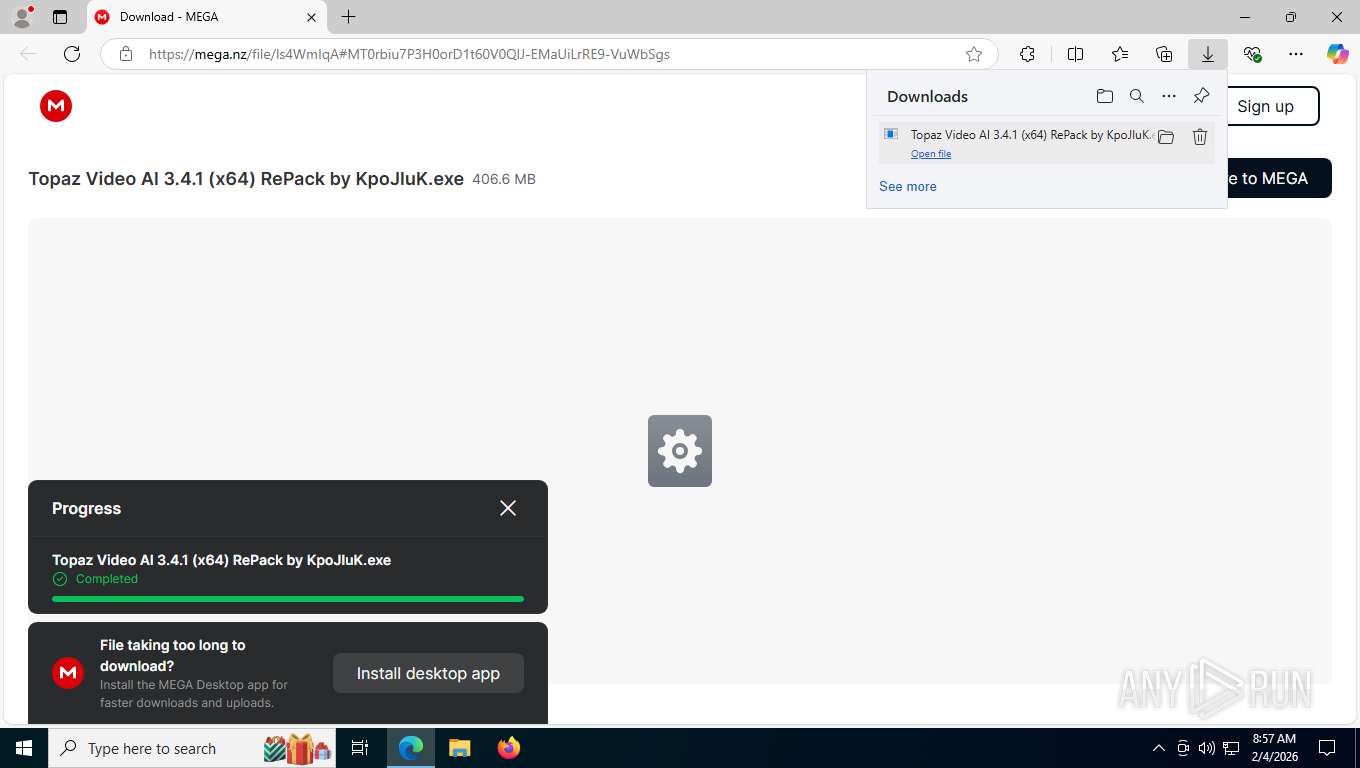Click the MEGA icon in desktop app prompt
1360x768 pixels.
[68, 673]
